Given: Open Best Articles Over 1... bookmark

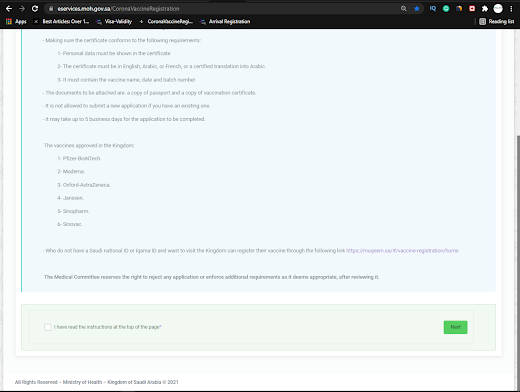Looking at the screenshot, I should tap(61, 22).
